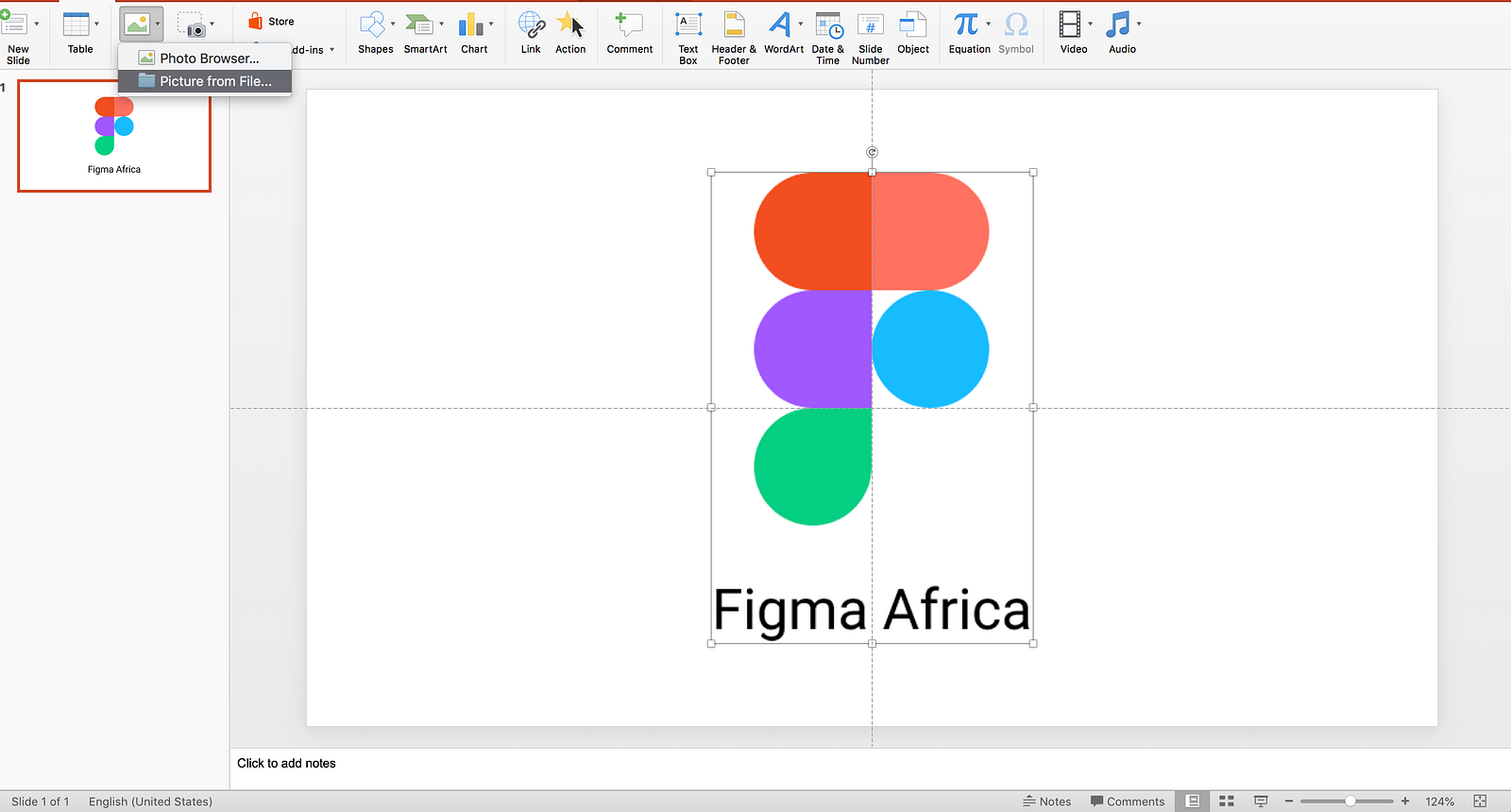The height and width of the screenshot is (812, 1511).
Task: Expand the Screenshot dropdown arrow
Action: pos(212,25)
